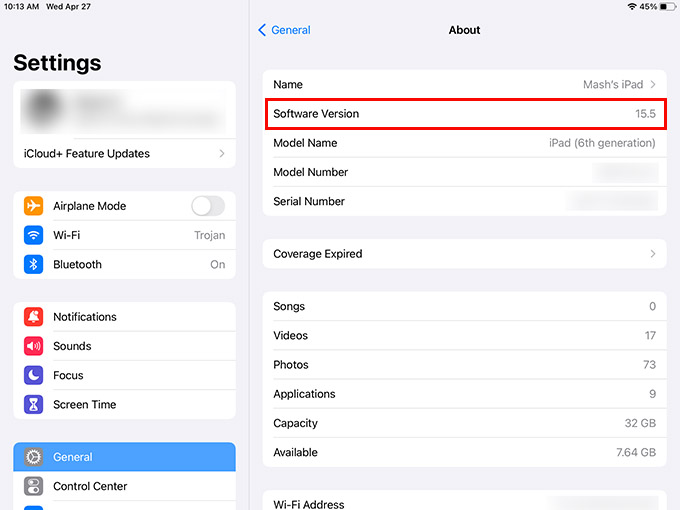Viewport: 680px width, 510px height.
Task: Tap the 10:13 AM clock
Action: tap(22, 7)
